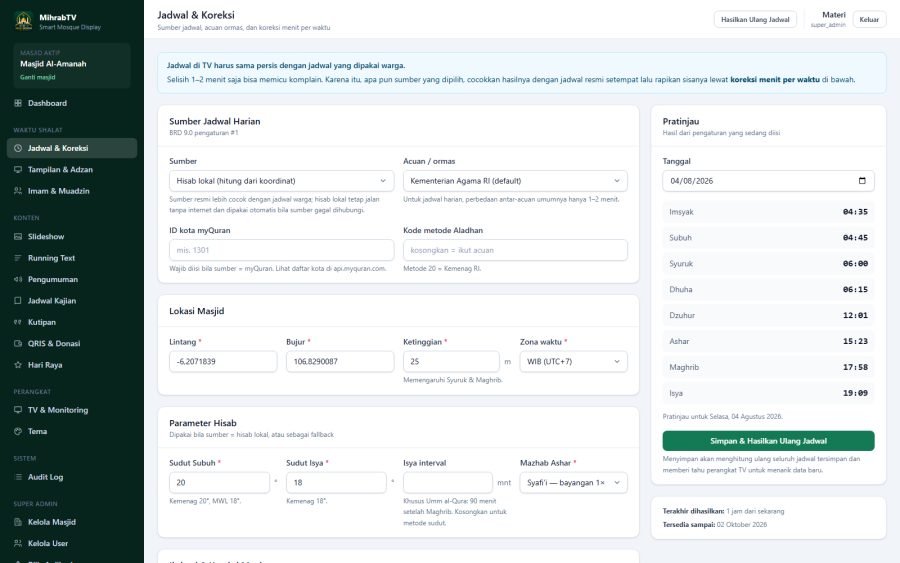Click the star icon beside Hari Raya
This screenshot has height=563, width=900.
18,365
